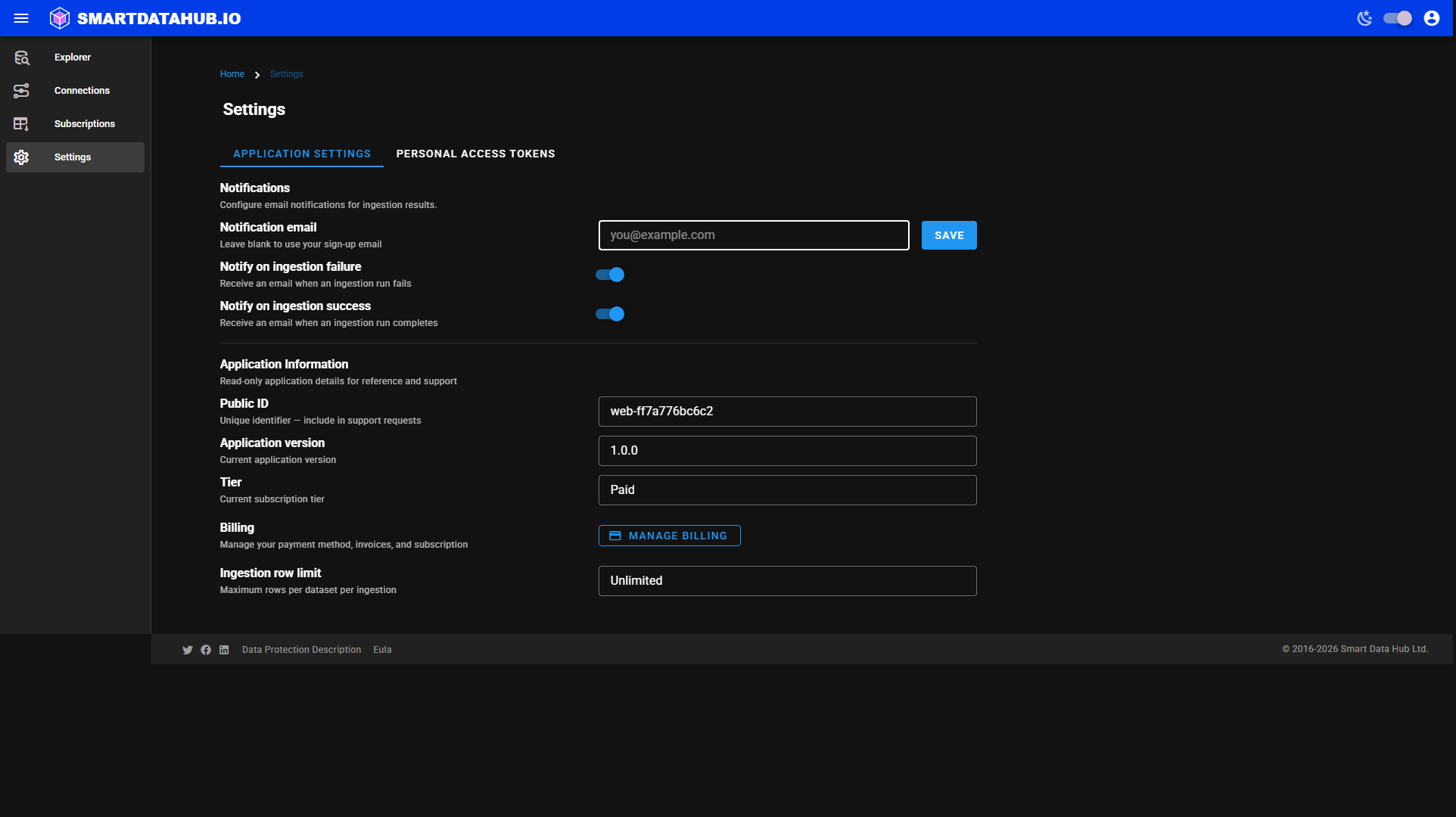Open the hamburger navigation menu
This screenshot has height=817, width=1456.
(x=21, y=18)
